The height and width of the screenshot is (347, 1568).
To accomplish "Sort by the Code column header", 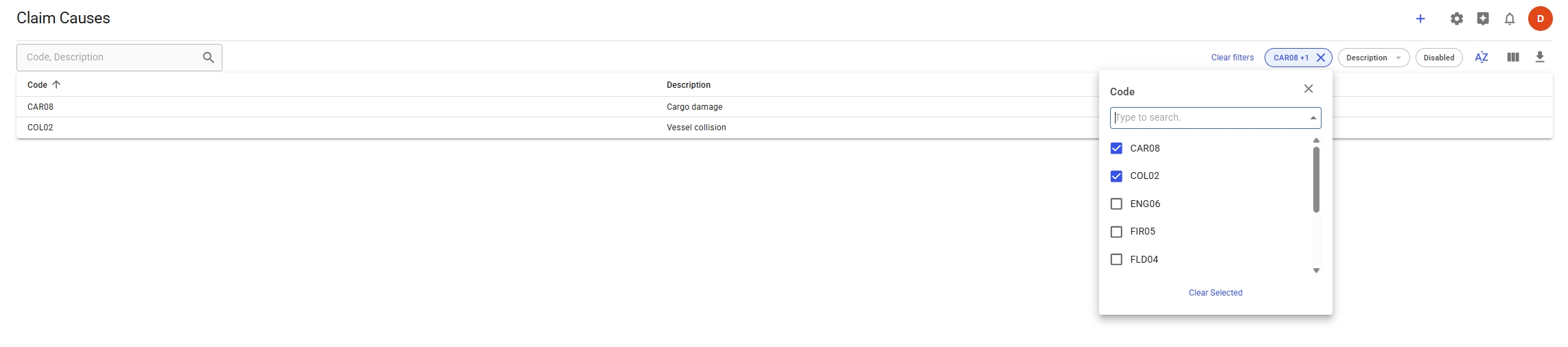I will pyautogui.click(x=38, y=85).
